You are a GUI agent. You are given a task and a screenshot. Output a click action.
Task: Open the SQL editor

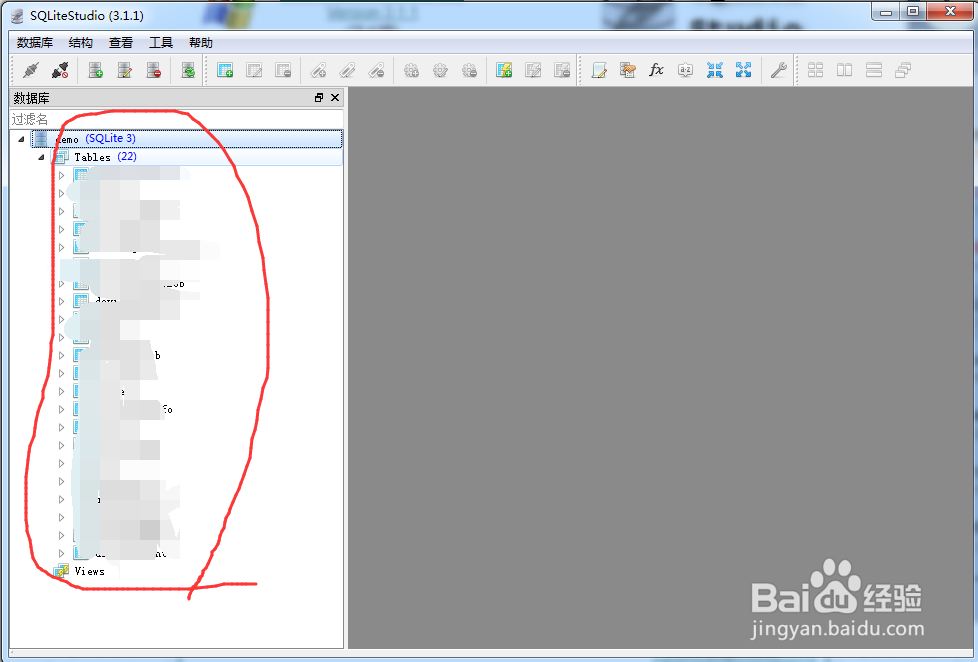coord(599,70)
